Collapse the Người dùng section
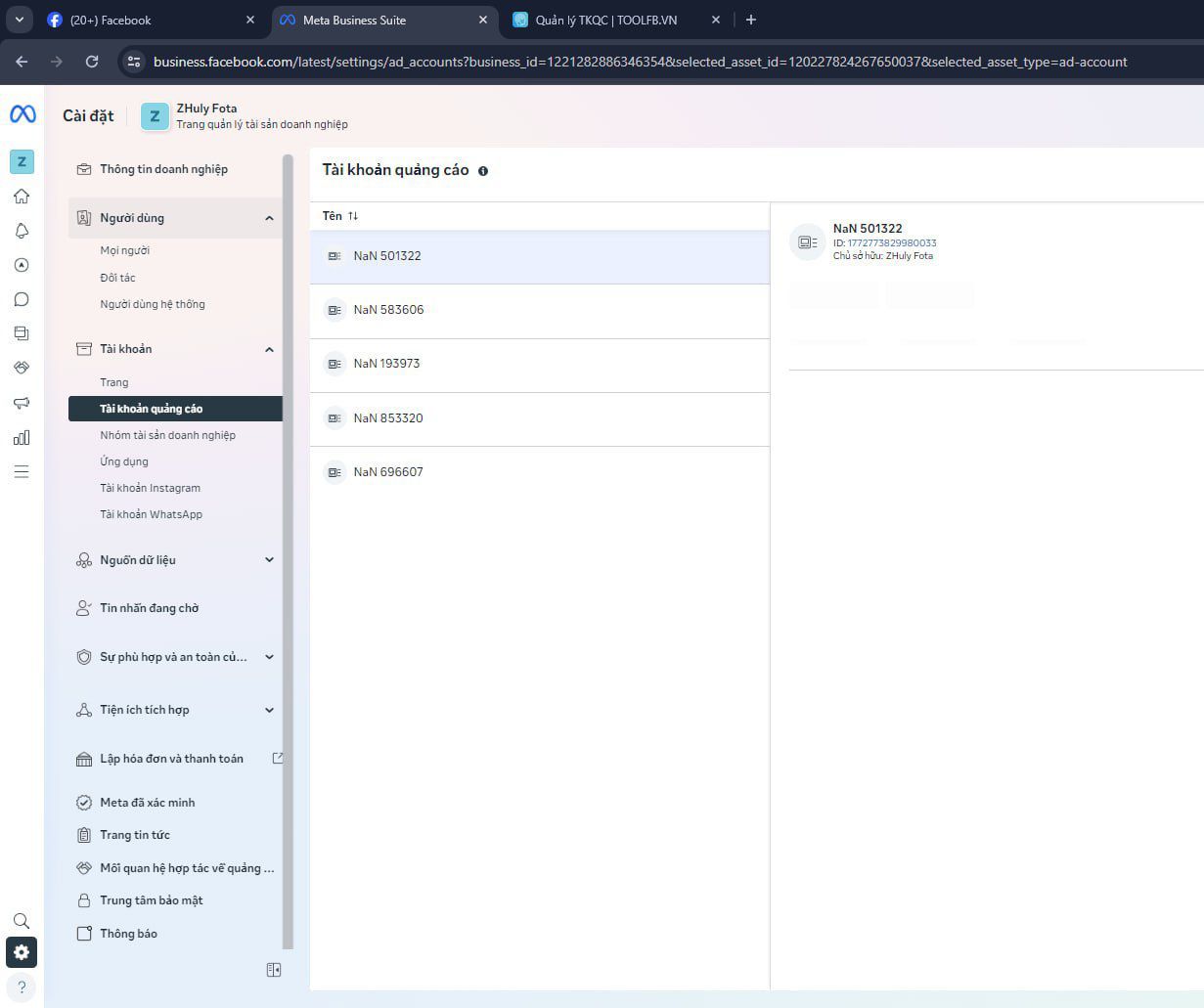 coord(269,218)
